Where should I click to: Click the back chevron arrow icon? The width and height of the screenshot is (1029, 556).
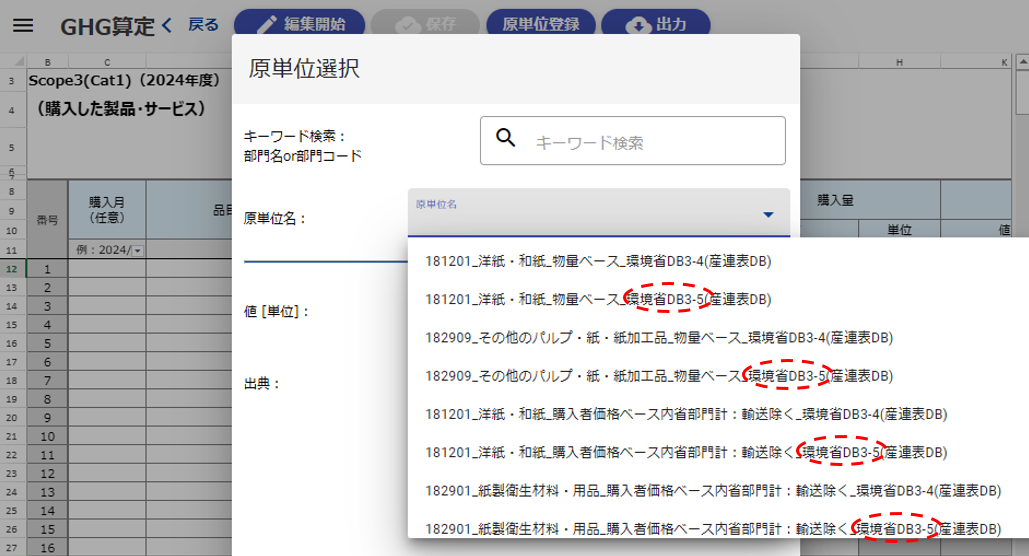(167, 25)
